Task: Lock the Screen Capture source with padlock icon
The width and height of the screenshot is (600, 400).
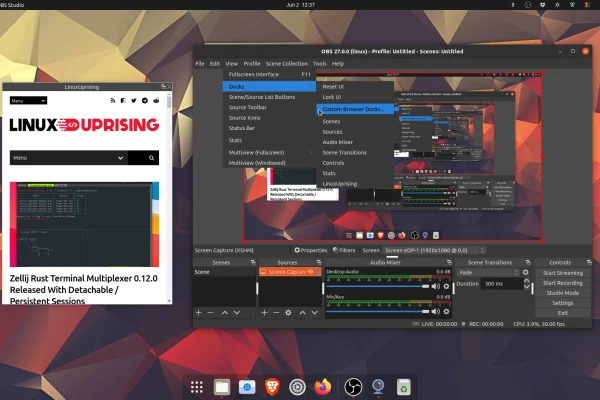Action: [318, 272]
